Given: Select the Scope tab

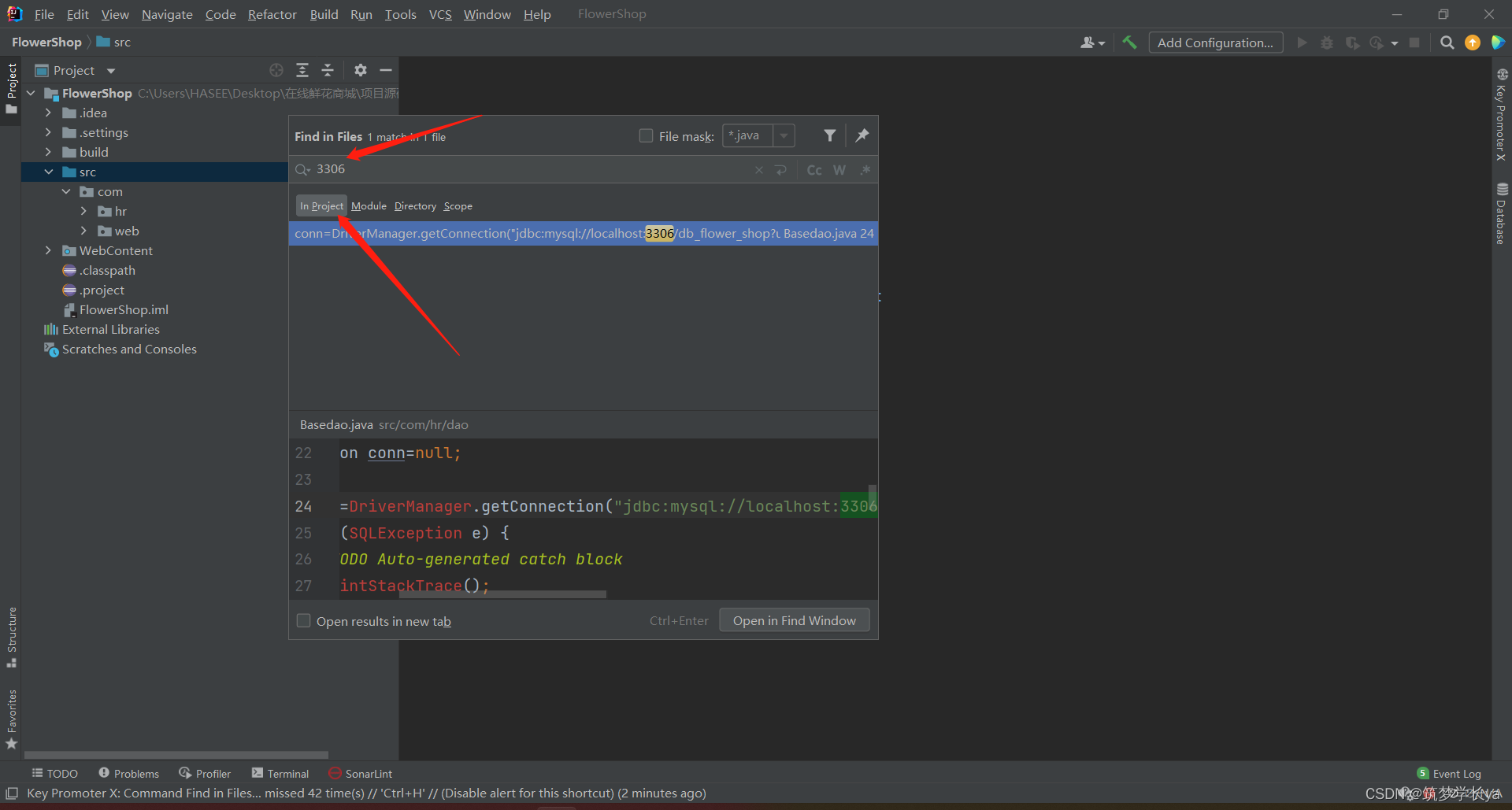Looking at the screenshot, I should pyautogui.click(x=458, y=205).
